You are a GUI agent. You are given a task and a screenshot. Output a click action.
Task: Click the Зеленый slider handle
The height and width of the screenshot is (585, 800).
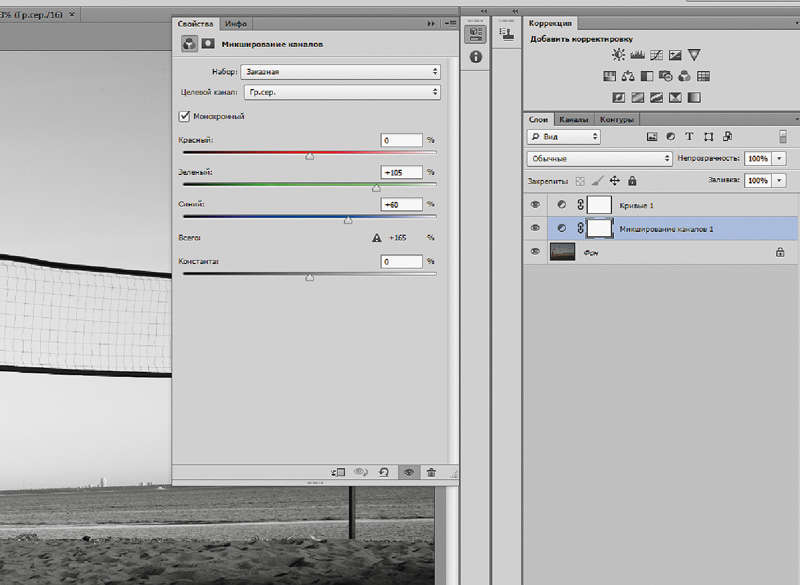pyautogui.click(x=376, y=188)
